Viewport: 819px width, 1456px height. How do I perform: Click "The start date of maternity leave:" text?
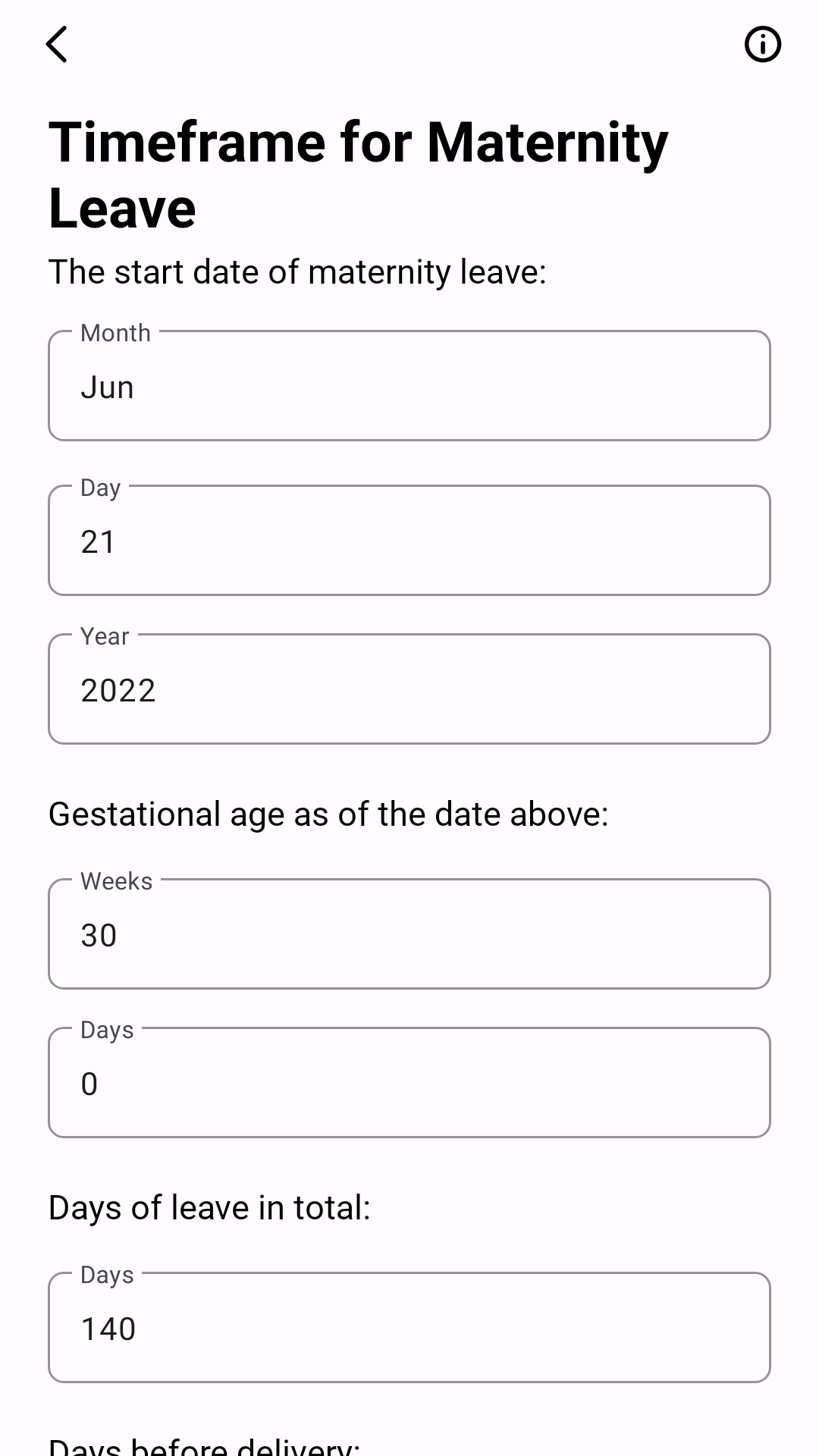pyautogui.click(x=297, y=271)
